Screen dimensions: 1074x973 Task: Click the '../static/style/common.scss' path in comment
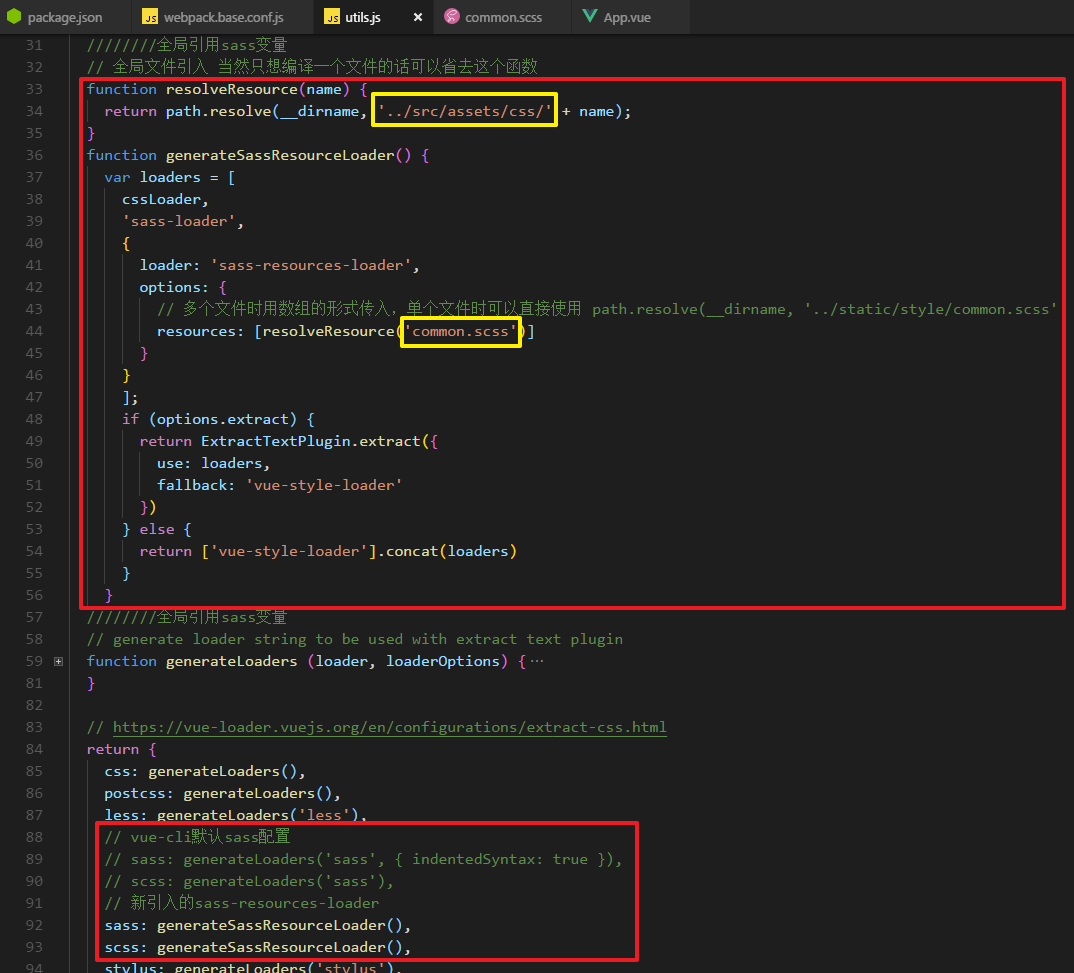point(930,309)
